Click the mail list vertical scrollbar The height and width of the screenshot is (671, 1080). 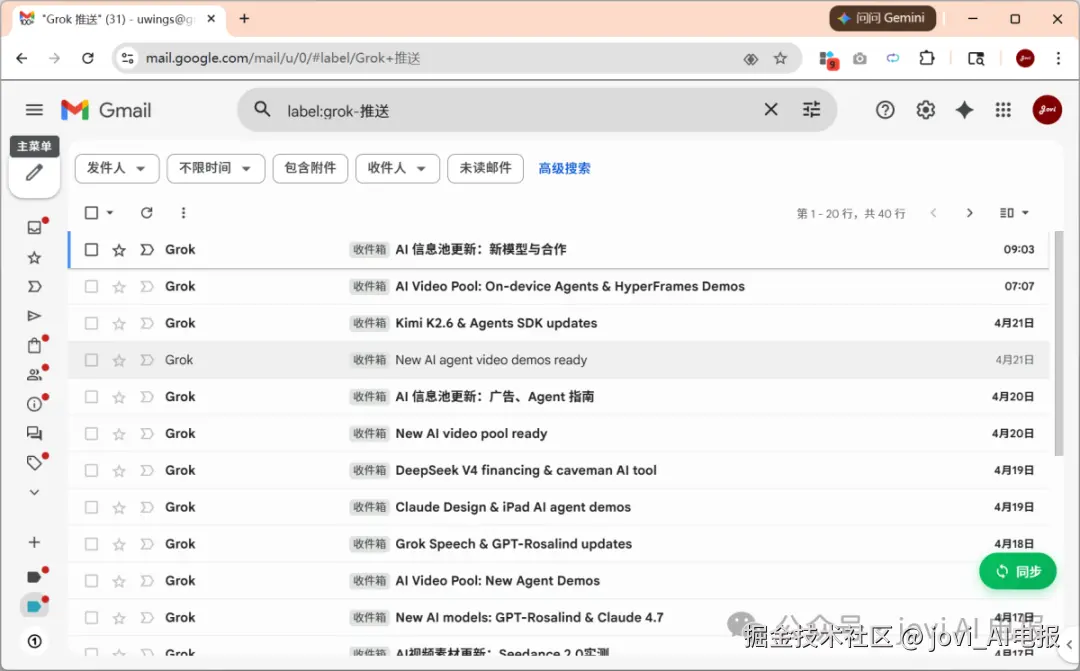pos(1059,342)
